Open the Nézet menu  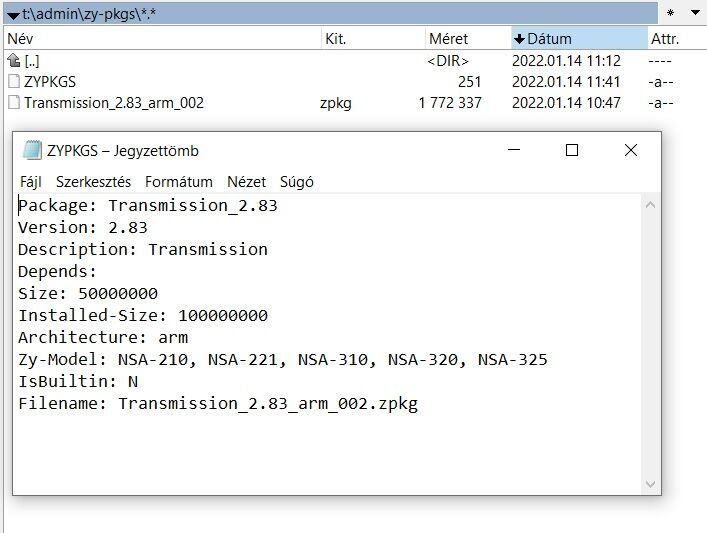pos(247,182)
